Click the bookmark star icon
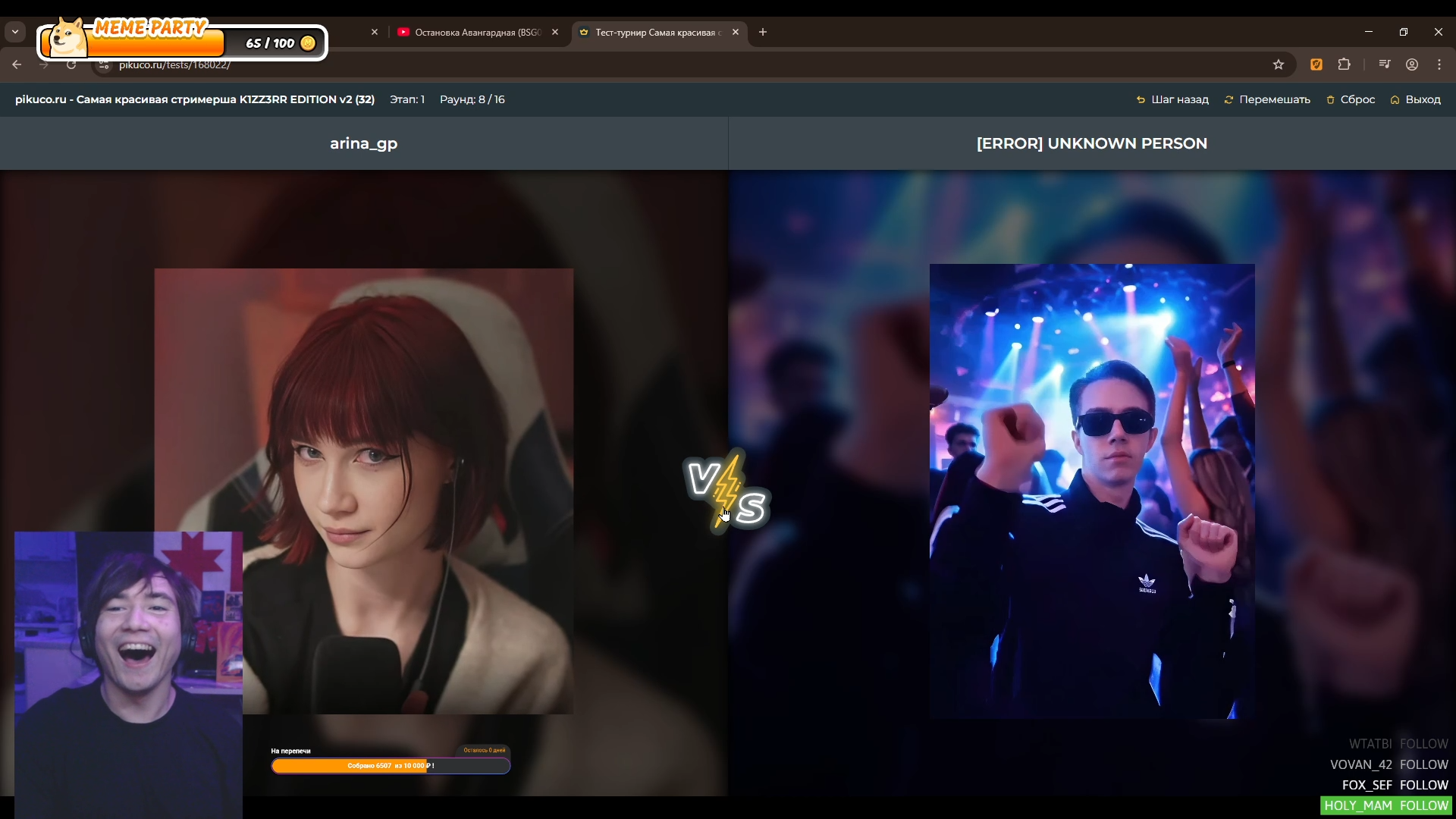 pos(1279,64)
